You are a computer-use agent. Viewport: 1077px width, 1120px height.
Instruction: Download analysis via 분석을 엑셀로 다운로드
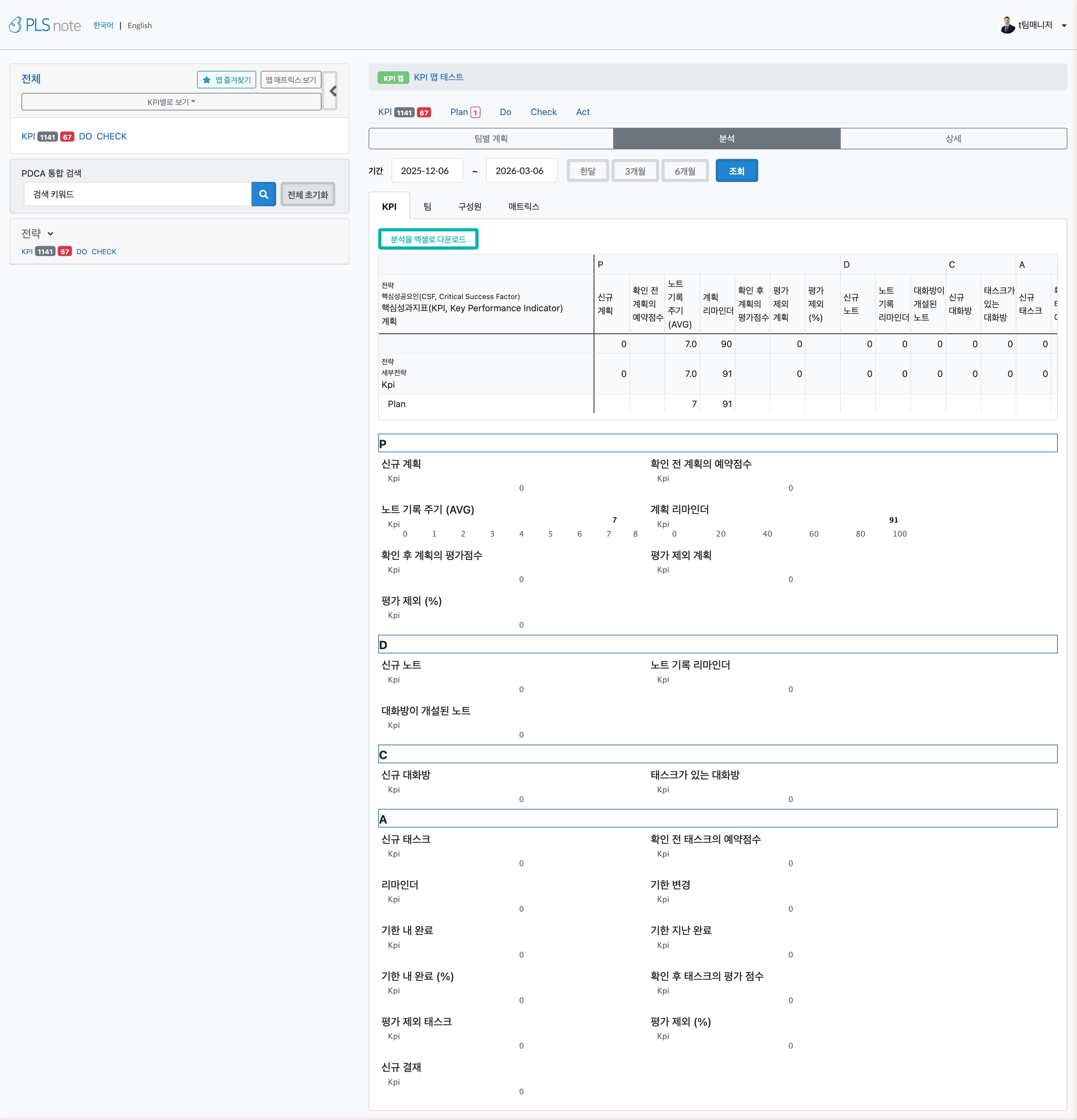[428, 239]
